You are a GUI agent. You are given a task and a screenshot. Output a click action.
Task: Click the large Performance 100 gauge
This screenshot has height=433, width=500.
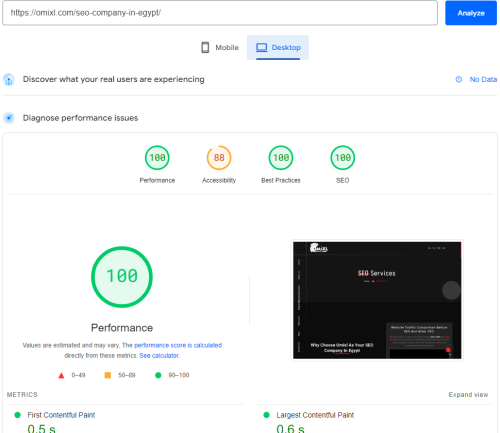[x=122, y=277]
